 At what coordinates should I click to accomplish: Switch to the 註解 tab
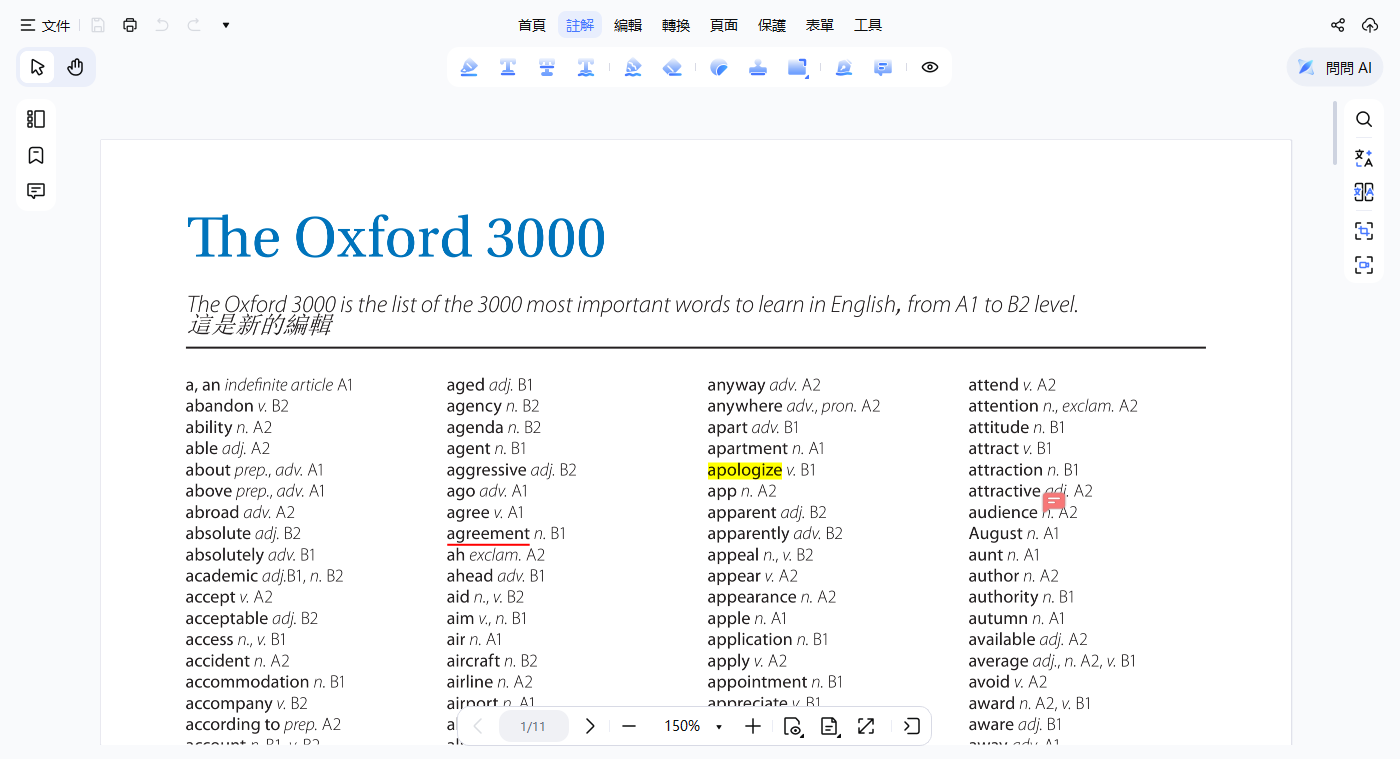580,25
